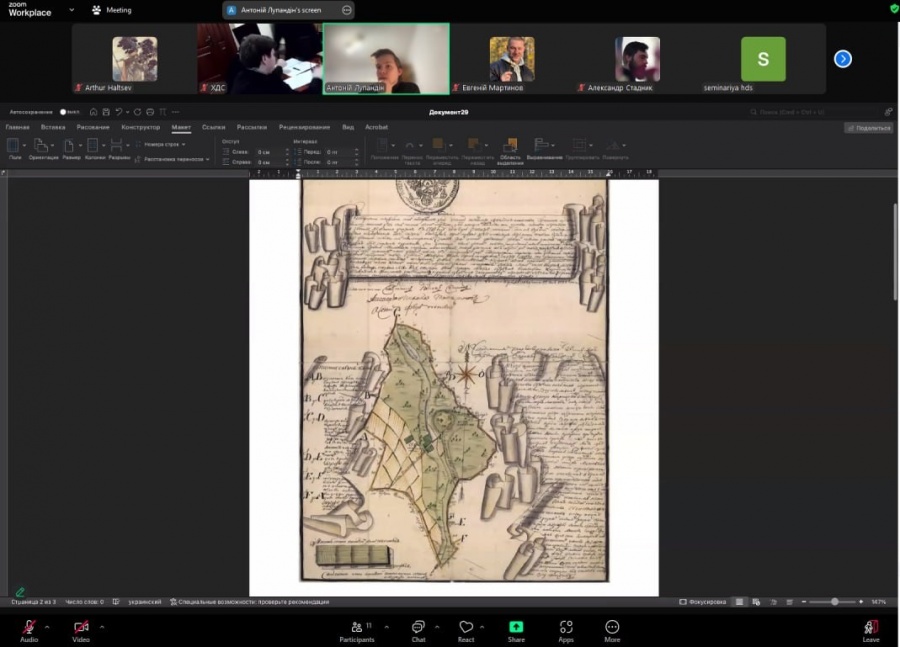Click the 147% zoom level
The image size is (900, 647).
878,602
